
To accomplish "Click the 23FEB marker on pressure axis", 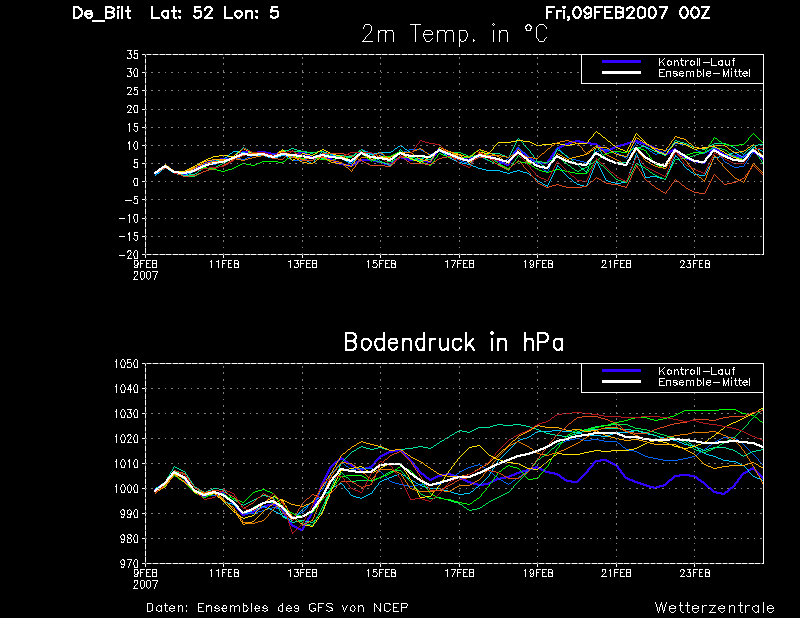I will click(x=695, y=573).
